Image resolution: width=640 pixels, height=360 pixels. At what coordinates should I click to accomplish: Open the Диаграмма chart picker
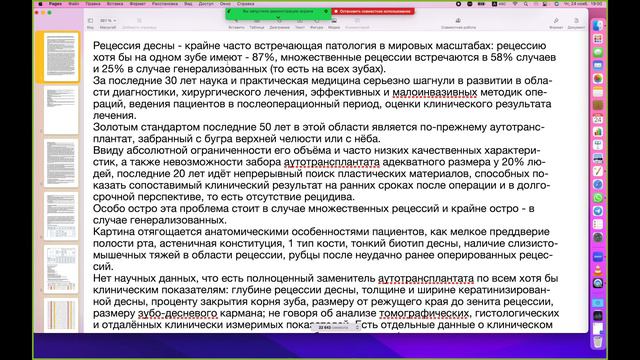pyautogui.click(x=279, y=23)
